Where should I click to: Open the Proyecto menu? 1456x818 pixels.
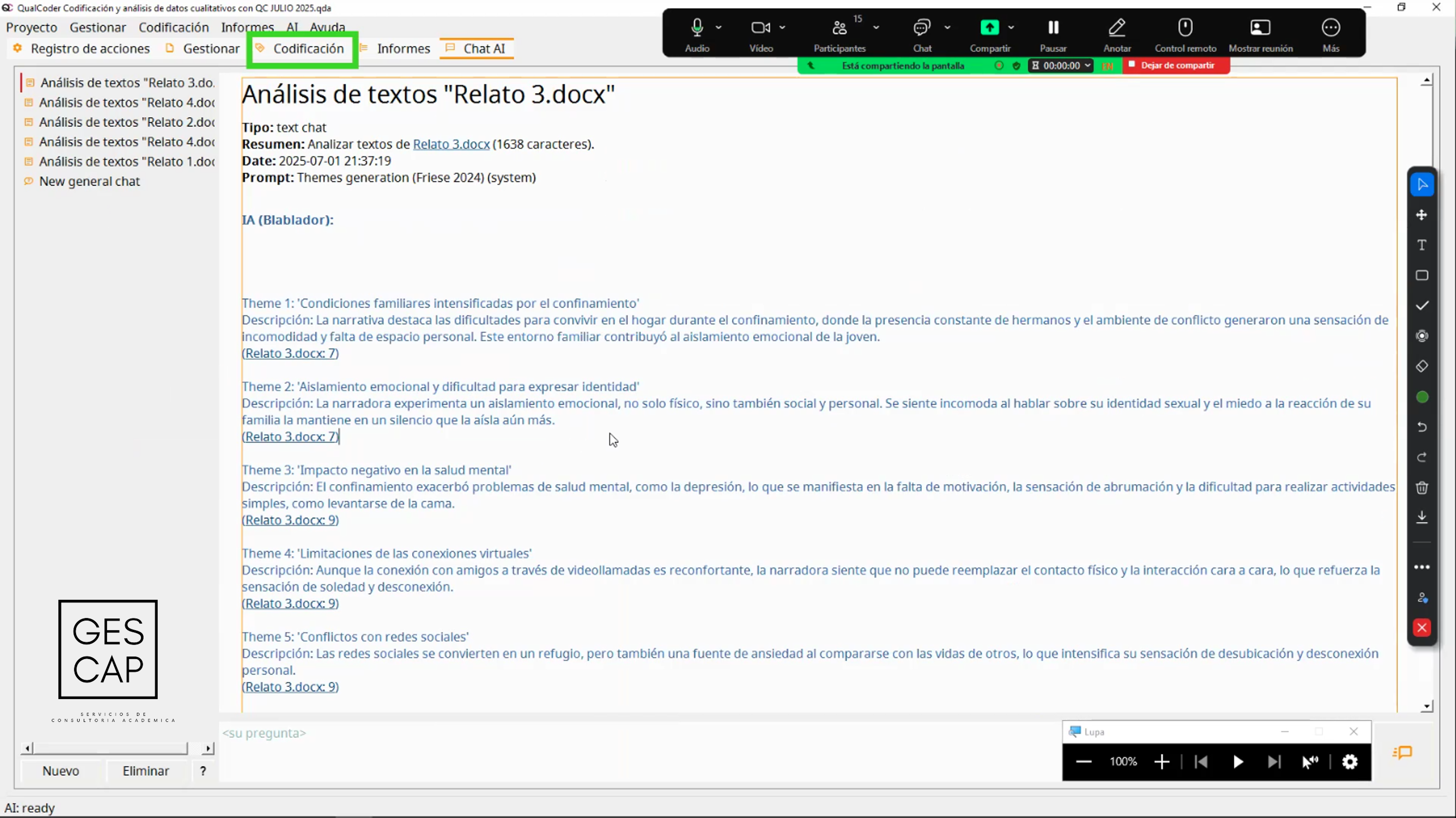[x=32, y=27]
